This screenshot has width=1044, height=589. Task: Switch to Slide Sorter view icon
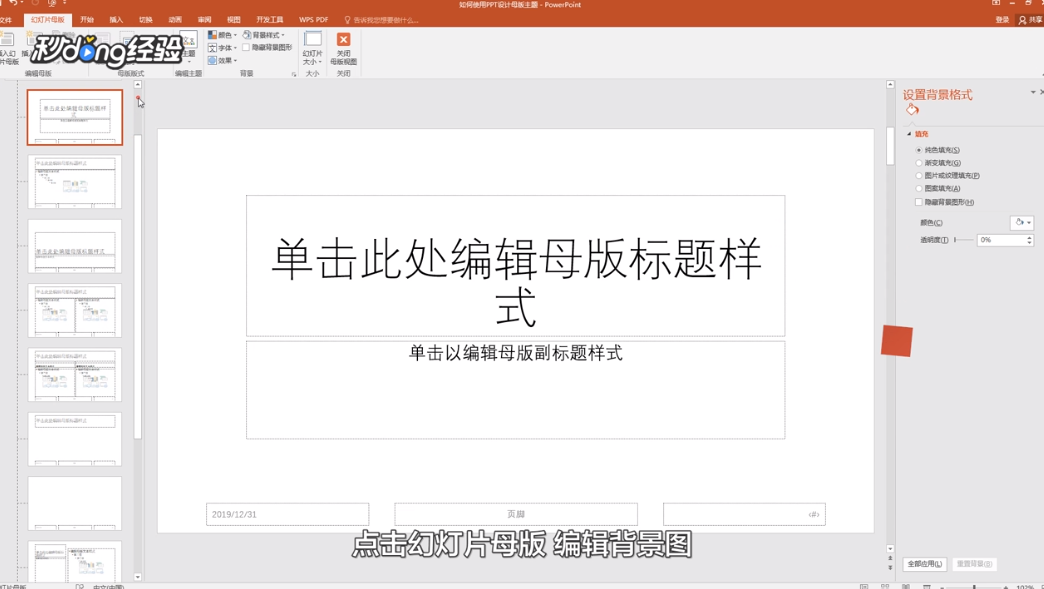[885, 586]
